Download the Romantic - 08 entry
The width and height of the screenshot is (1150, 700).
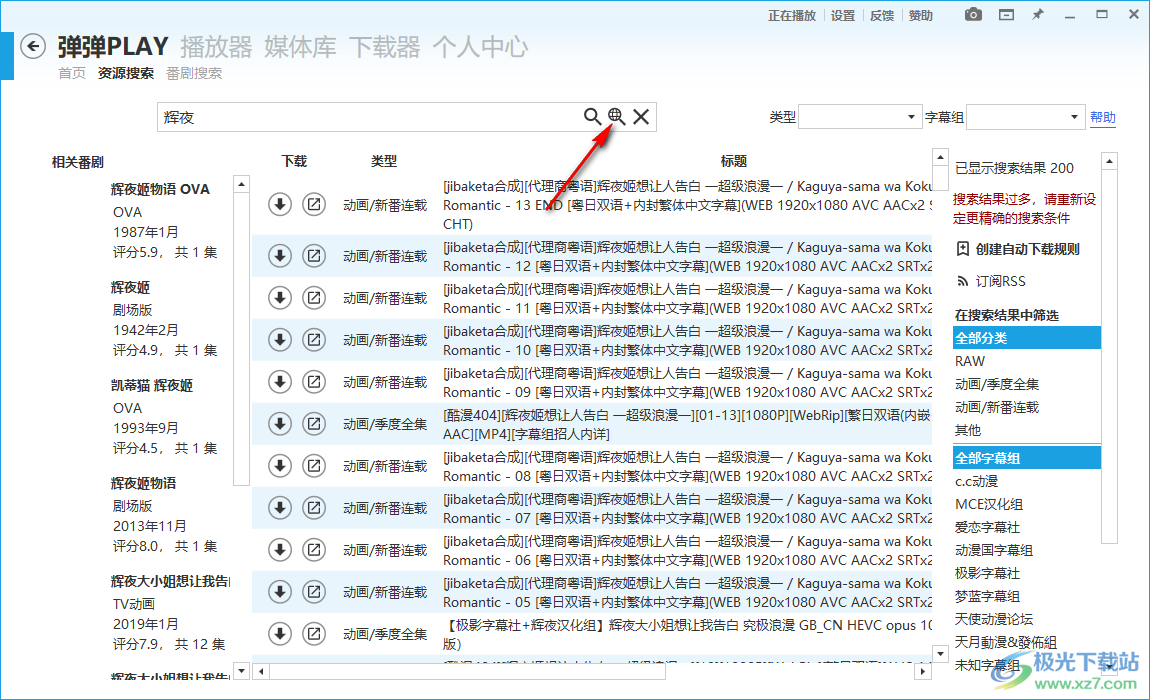[x=279, y=466]
